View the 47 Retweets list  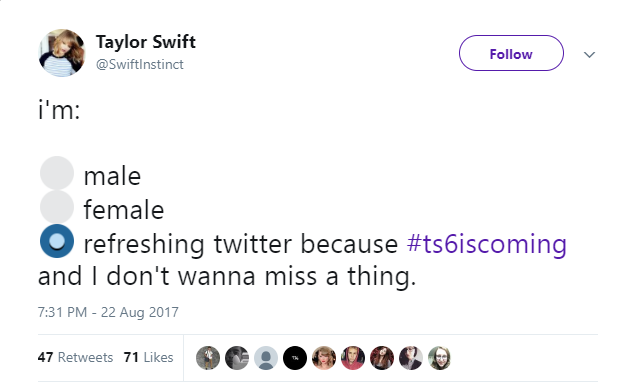[75, 357]
